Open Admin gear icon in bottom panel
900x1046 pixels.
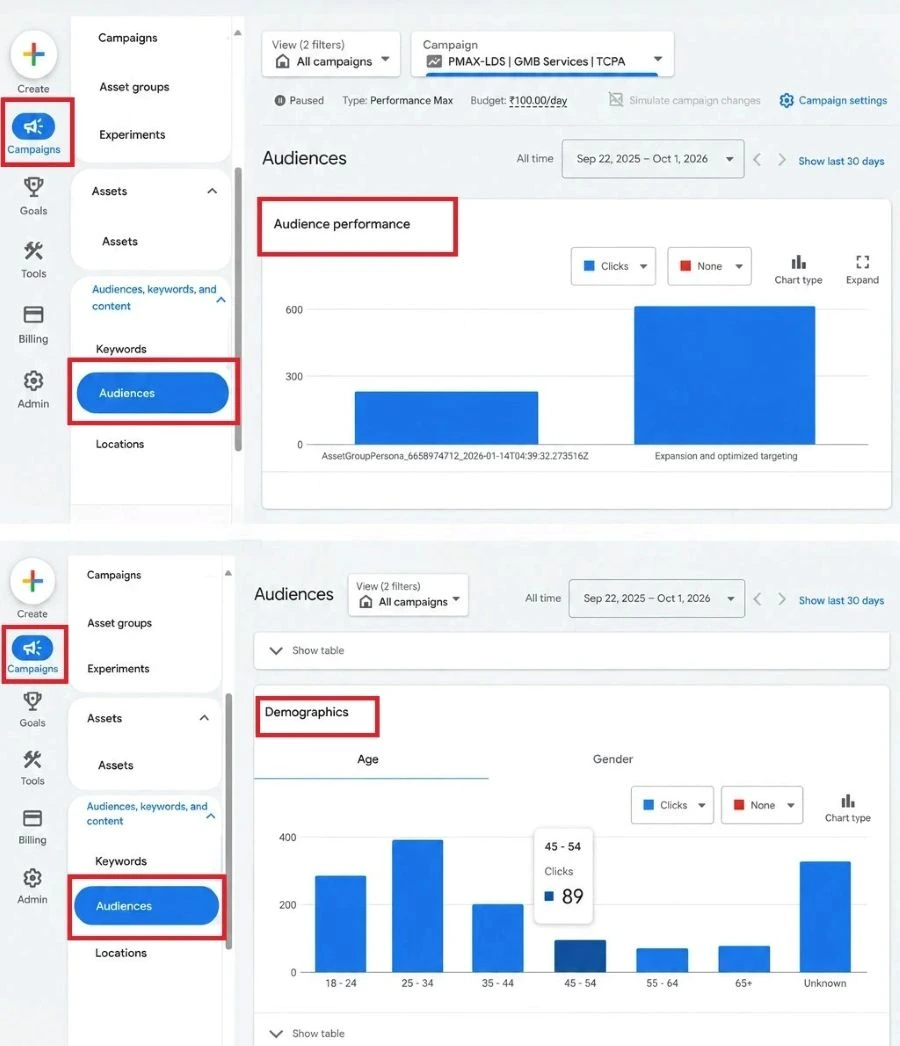(32, 877)
